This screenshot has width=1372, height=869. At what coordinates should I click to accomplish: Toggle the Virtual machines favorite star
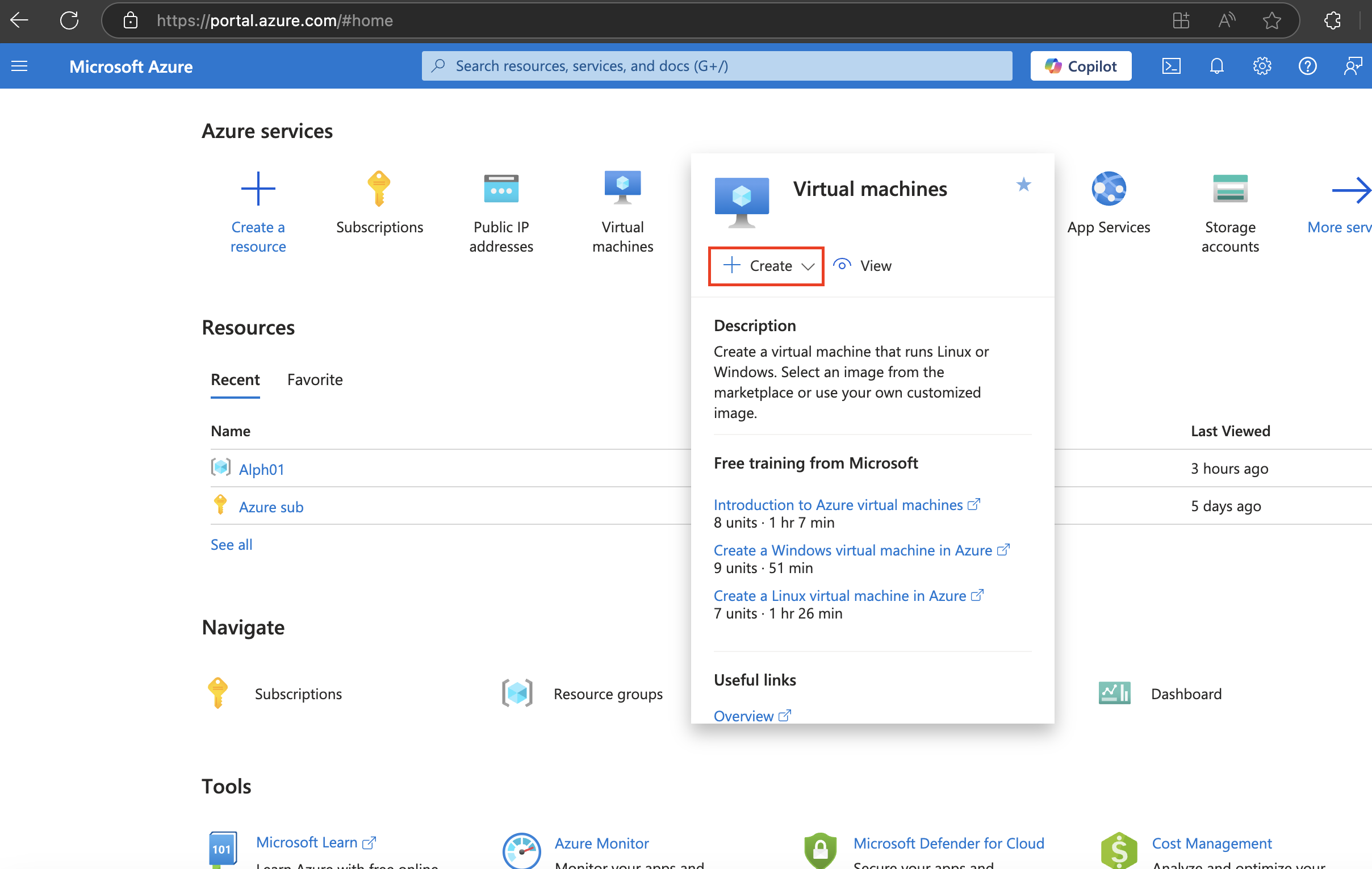click(1023, 185)
